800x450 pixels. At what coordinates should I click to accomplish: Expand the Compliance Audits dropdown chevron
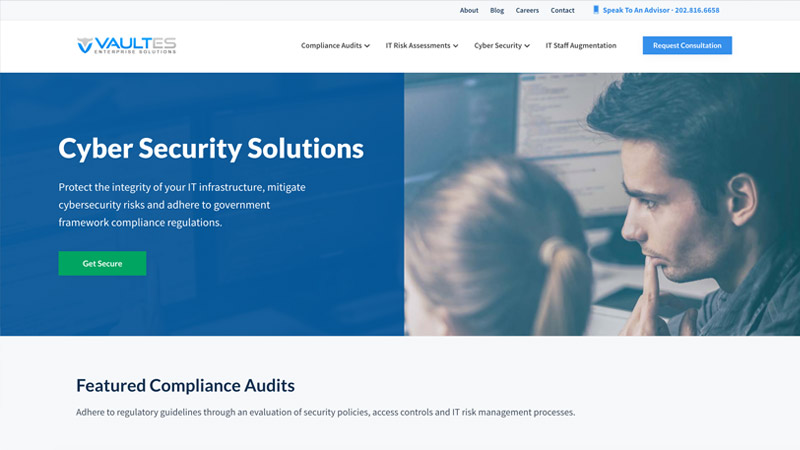coord(367,46)
